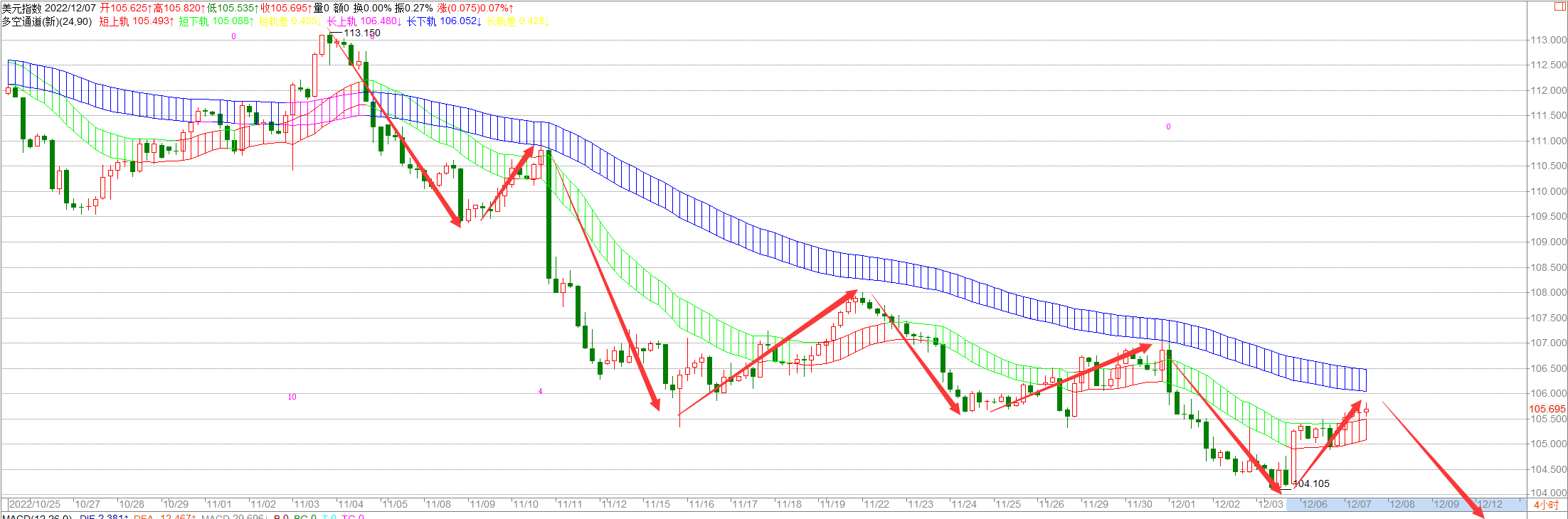Click the highlighted 12/06 date marker
The image size is (1568, 519).
pos(1315,504)
